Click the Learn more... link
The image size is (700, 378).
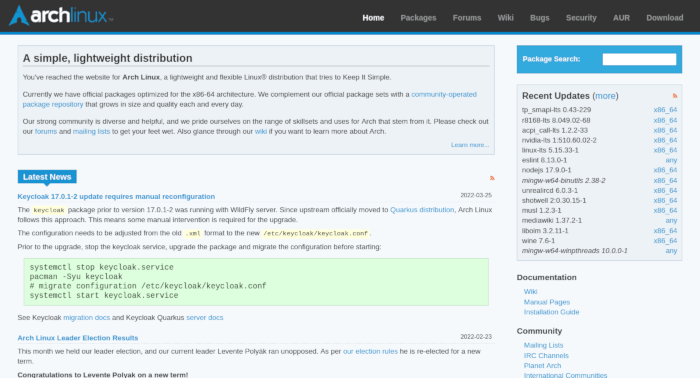pyautogui.click(x=470, y=145)
